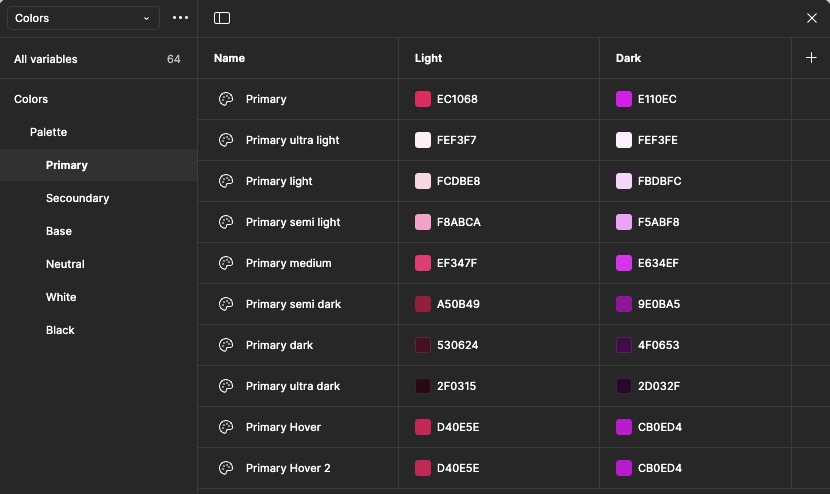Screen dimensions: 830x494
Task: Close the variables window
Action: (811, 18)
